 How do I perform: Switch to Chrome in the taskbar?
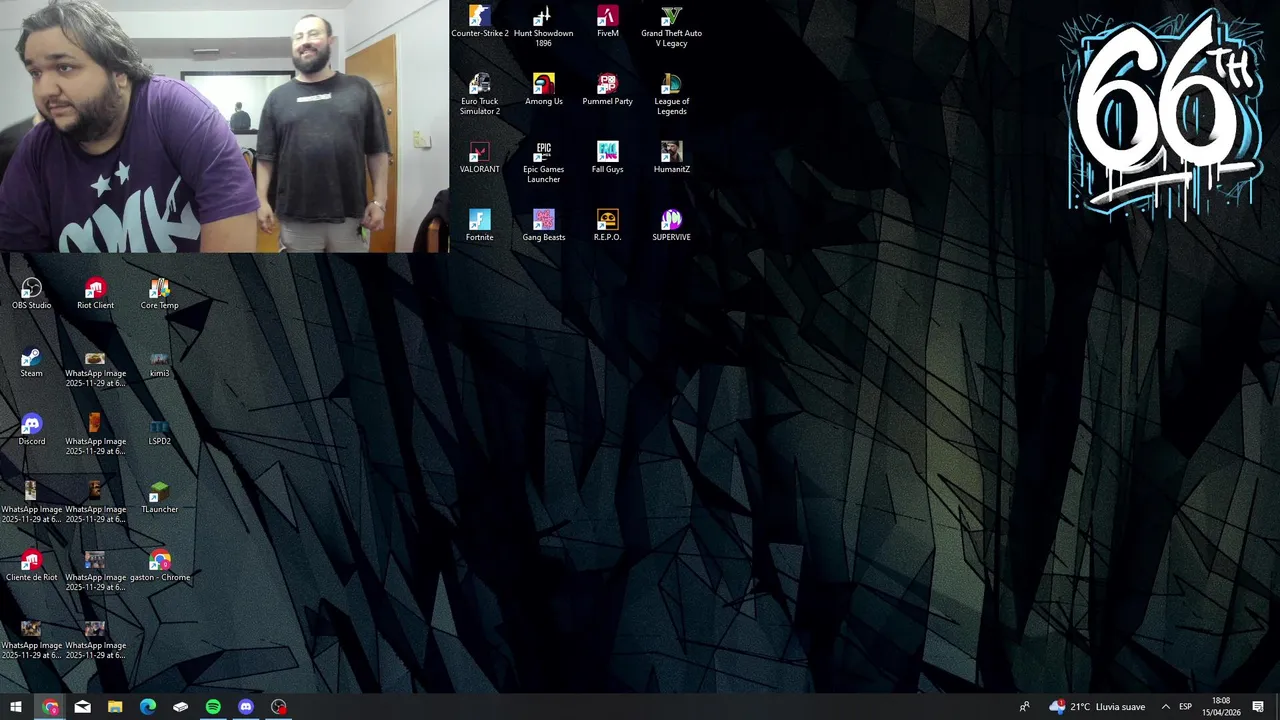(x=50, y=707)
